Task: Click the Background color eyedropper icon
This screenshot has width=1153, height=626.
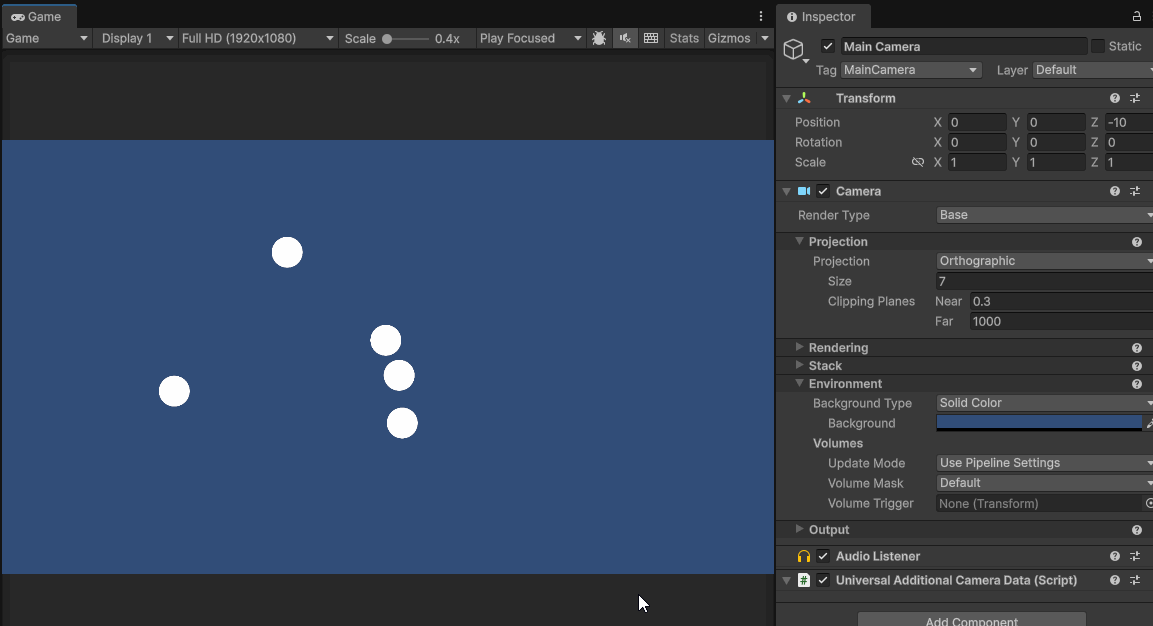Action: [1149, 424]
